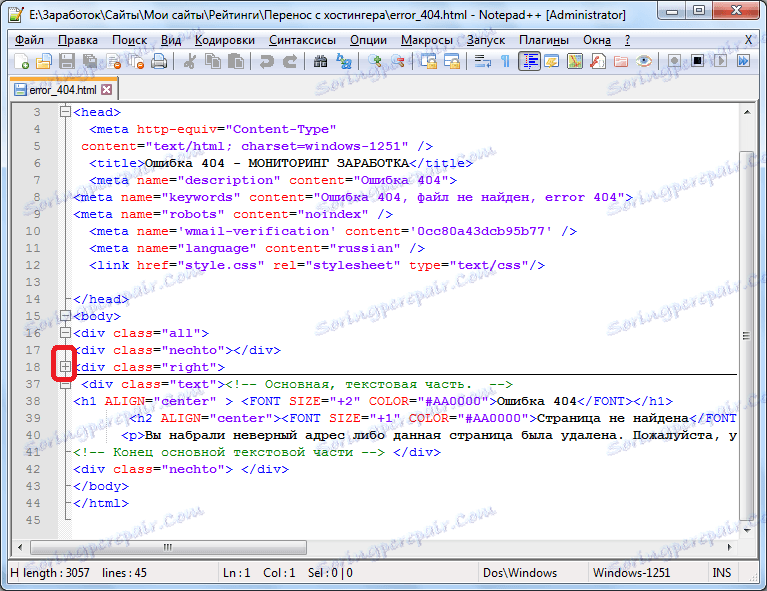Open Folder as Workspace icon
The image size is (767, 591).
(x=621, y=62)
